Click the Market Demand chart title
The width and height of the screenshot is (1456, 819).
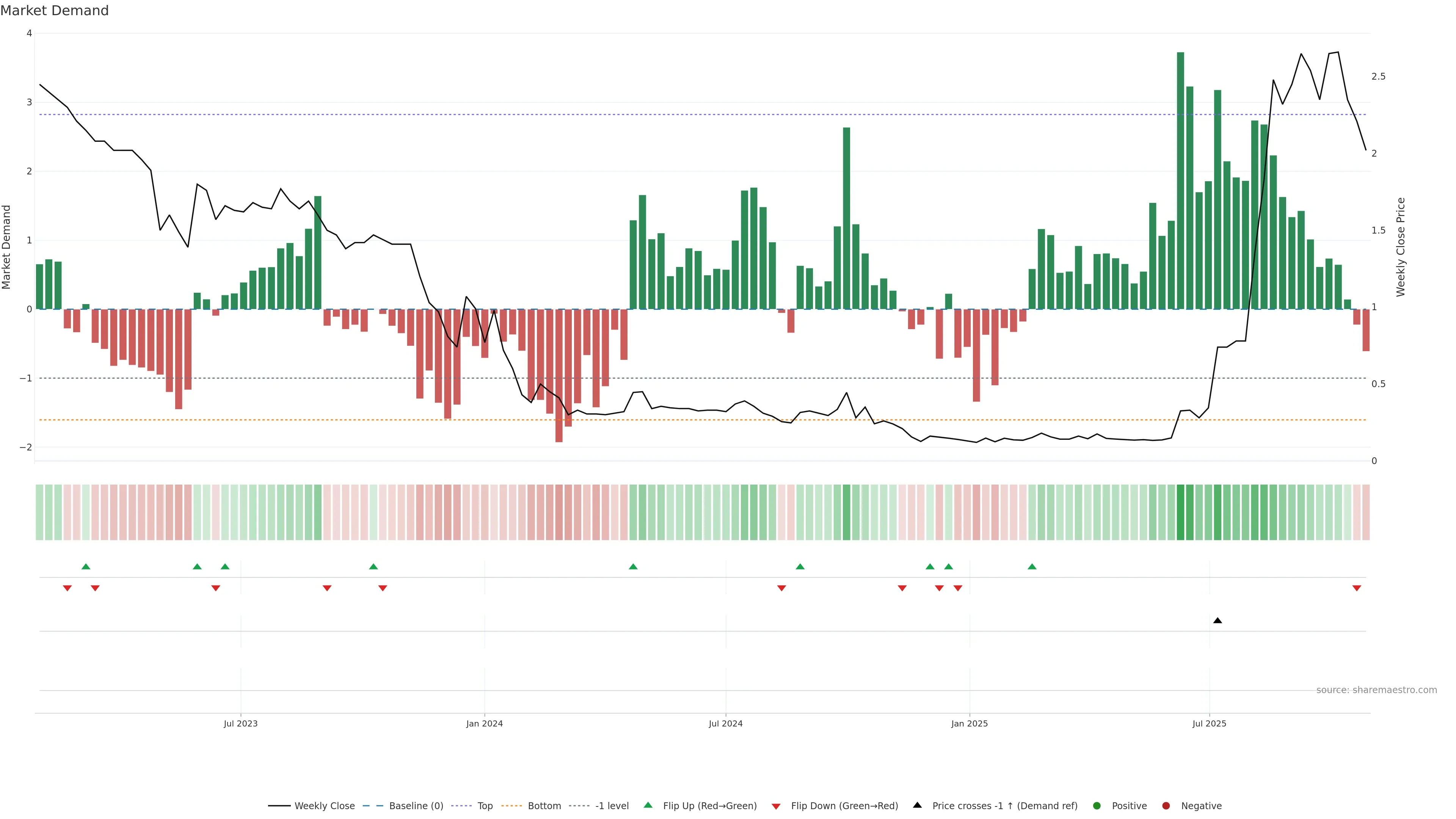click(54, 11)
